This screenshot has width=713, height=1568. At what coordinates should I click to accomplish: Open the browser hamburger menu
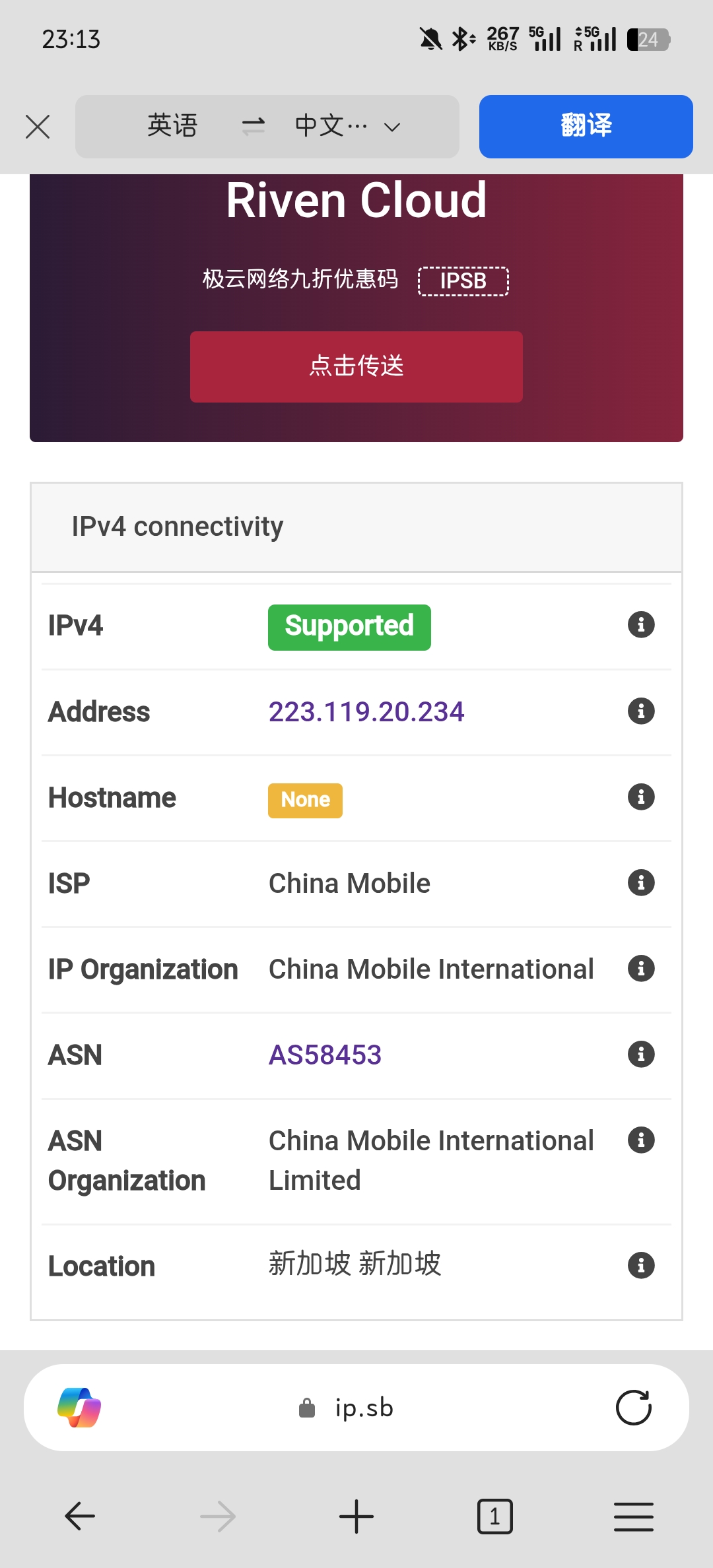pyautogui.click(x=633, y=1516)
